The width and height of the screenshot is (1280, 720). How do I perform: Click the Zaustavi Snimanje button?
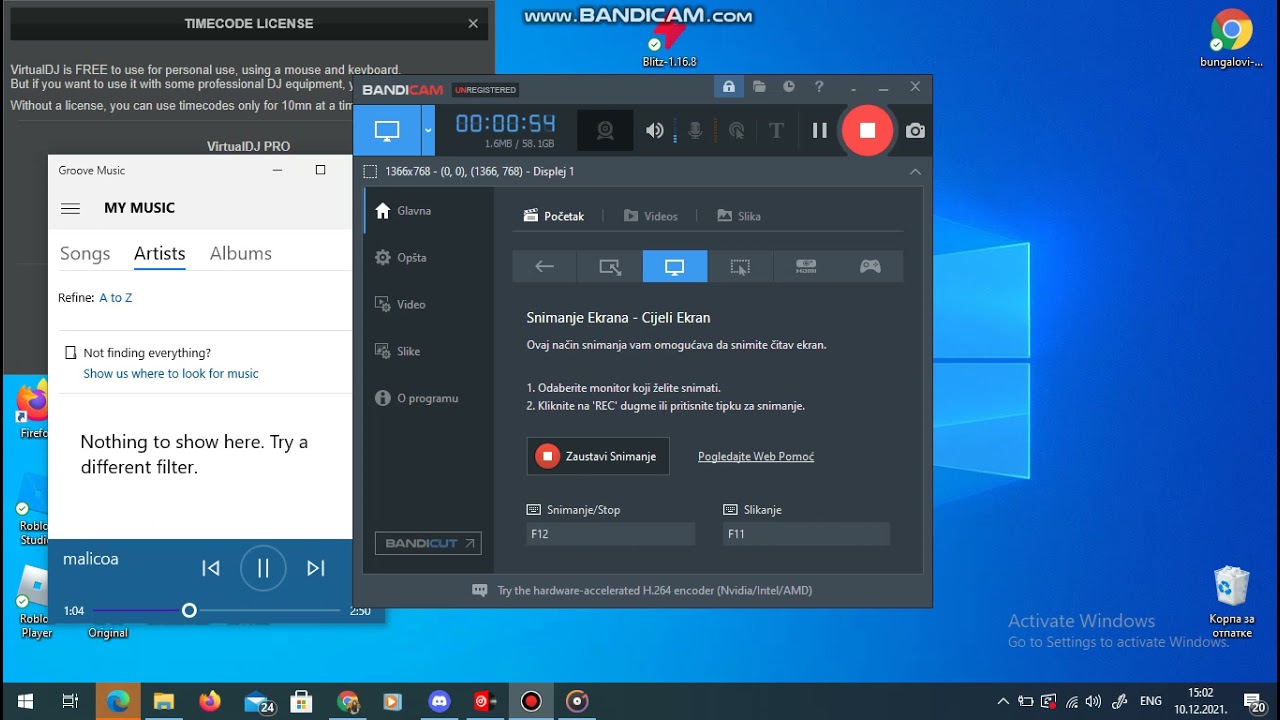[598, 456]
